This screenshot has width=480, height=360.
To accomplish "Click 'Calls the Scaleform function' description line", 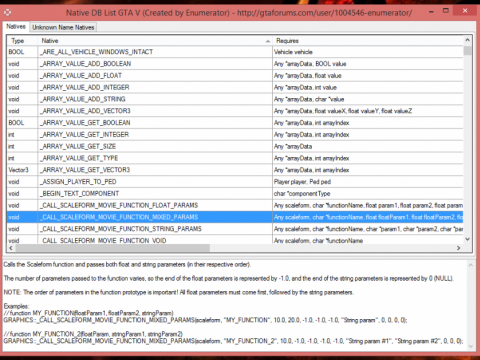I will pos(127,264).
